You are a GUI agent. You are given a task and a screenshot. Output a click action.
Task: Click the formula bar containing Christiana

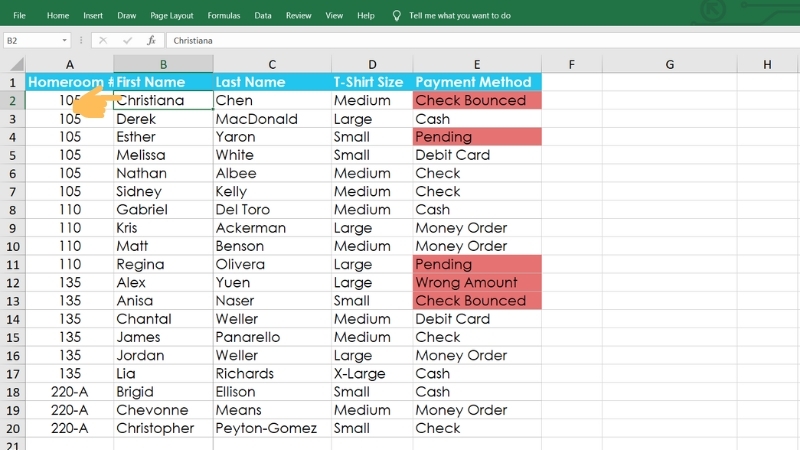coord(482,40)
